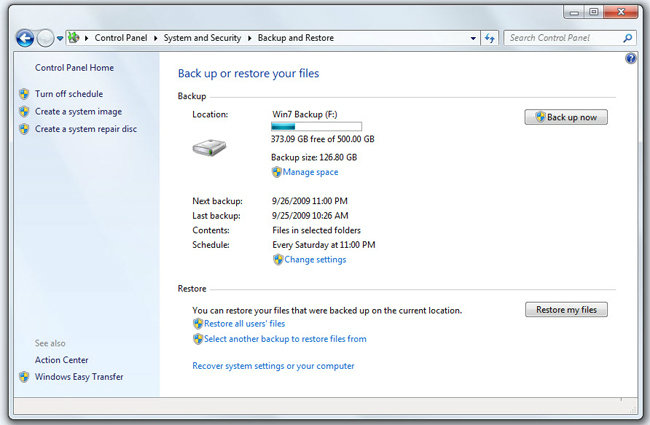
Task: Maximize the Backup and Restore window
Action: [x=594, y=12]
